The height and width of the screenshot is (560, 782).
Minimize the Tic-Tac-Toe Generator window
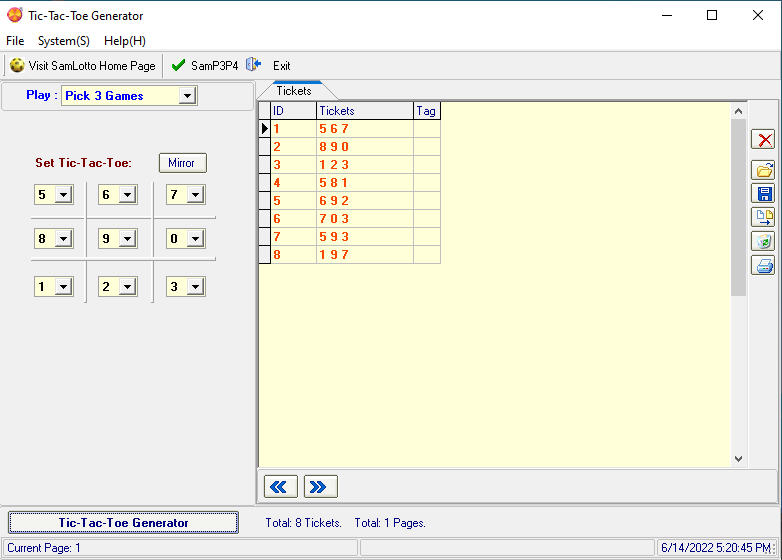click(667, 15)
